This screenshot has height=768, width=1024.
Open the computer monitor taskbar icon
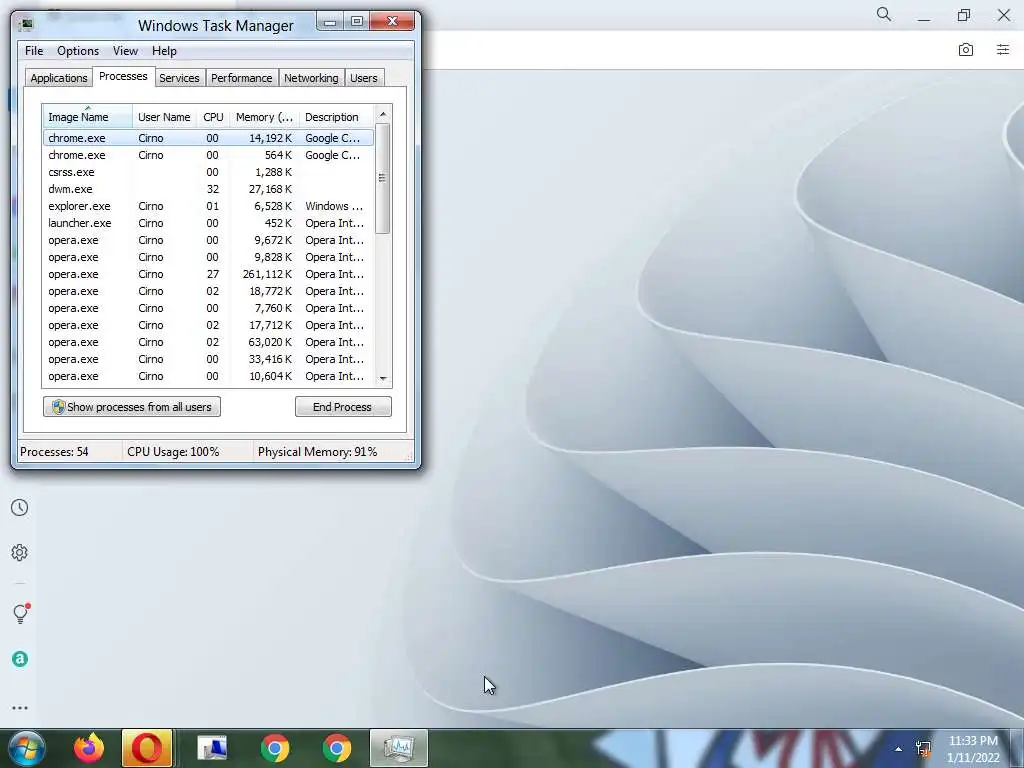(x=212, y=748)
